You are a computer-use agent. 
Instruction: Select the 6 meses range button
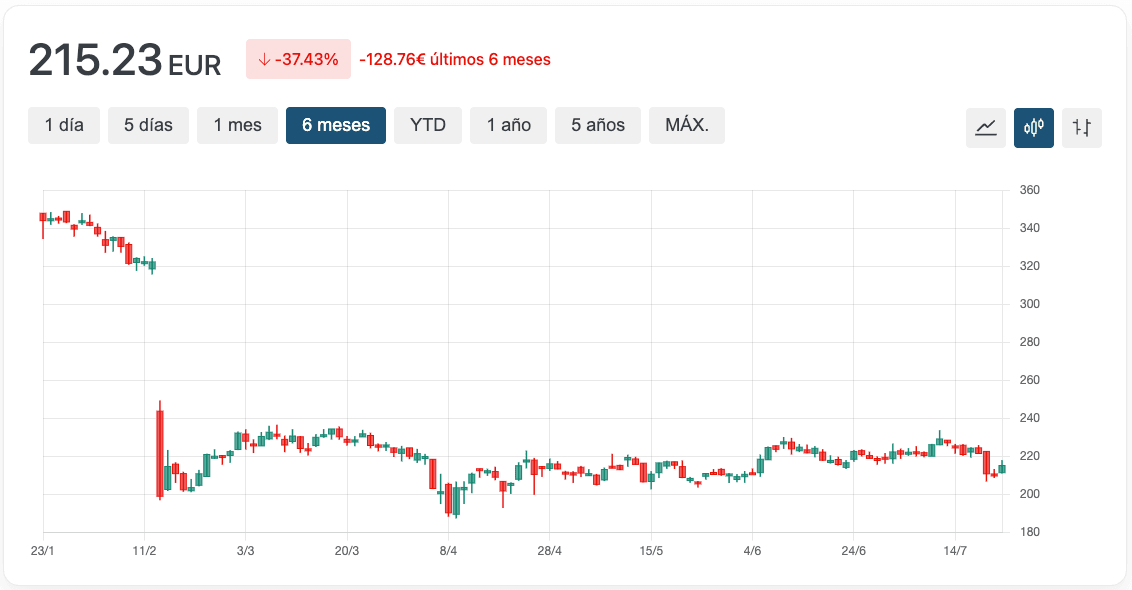[336, 125]
